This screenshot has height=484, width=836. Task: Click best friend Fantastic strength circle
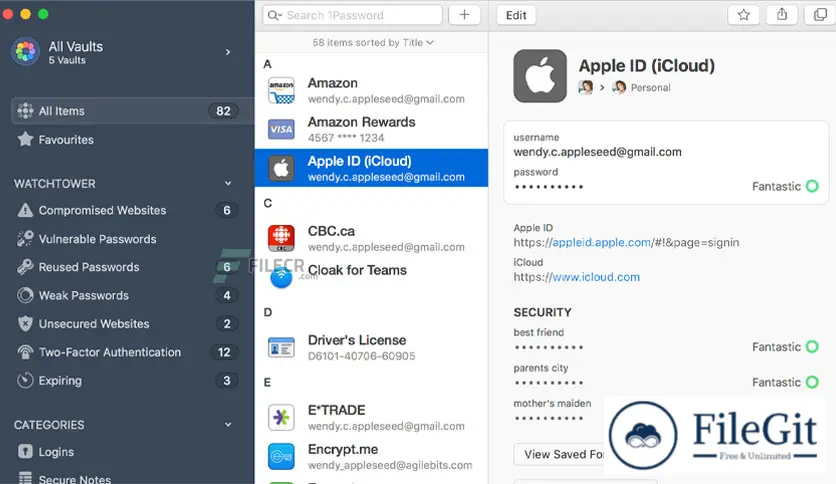click(x=812, y=346)
